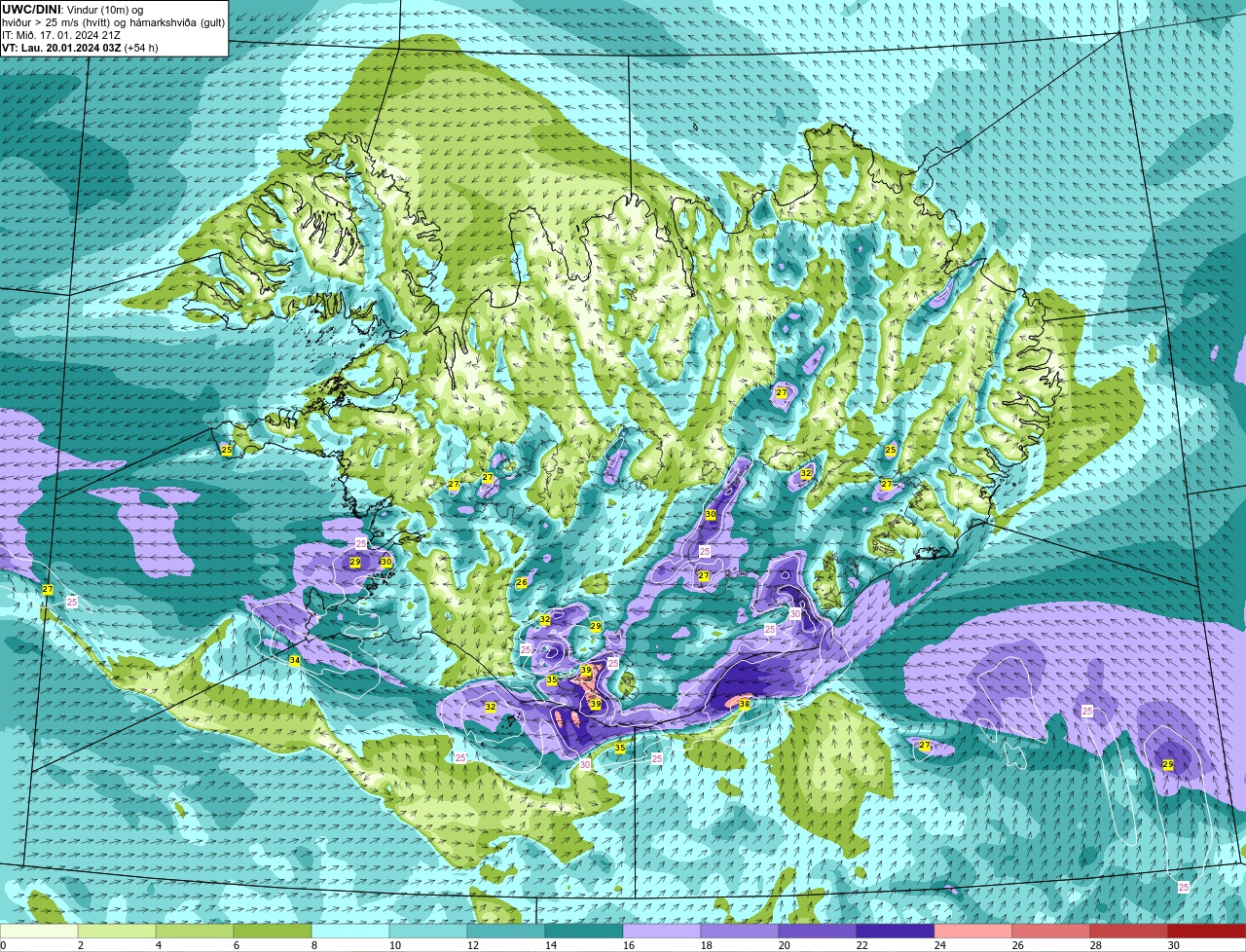Select the 10–12 m/s light teal legend swatch
Viewport: 1246px width, 952px height.
click(428, 931)
